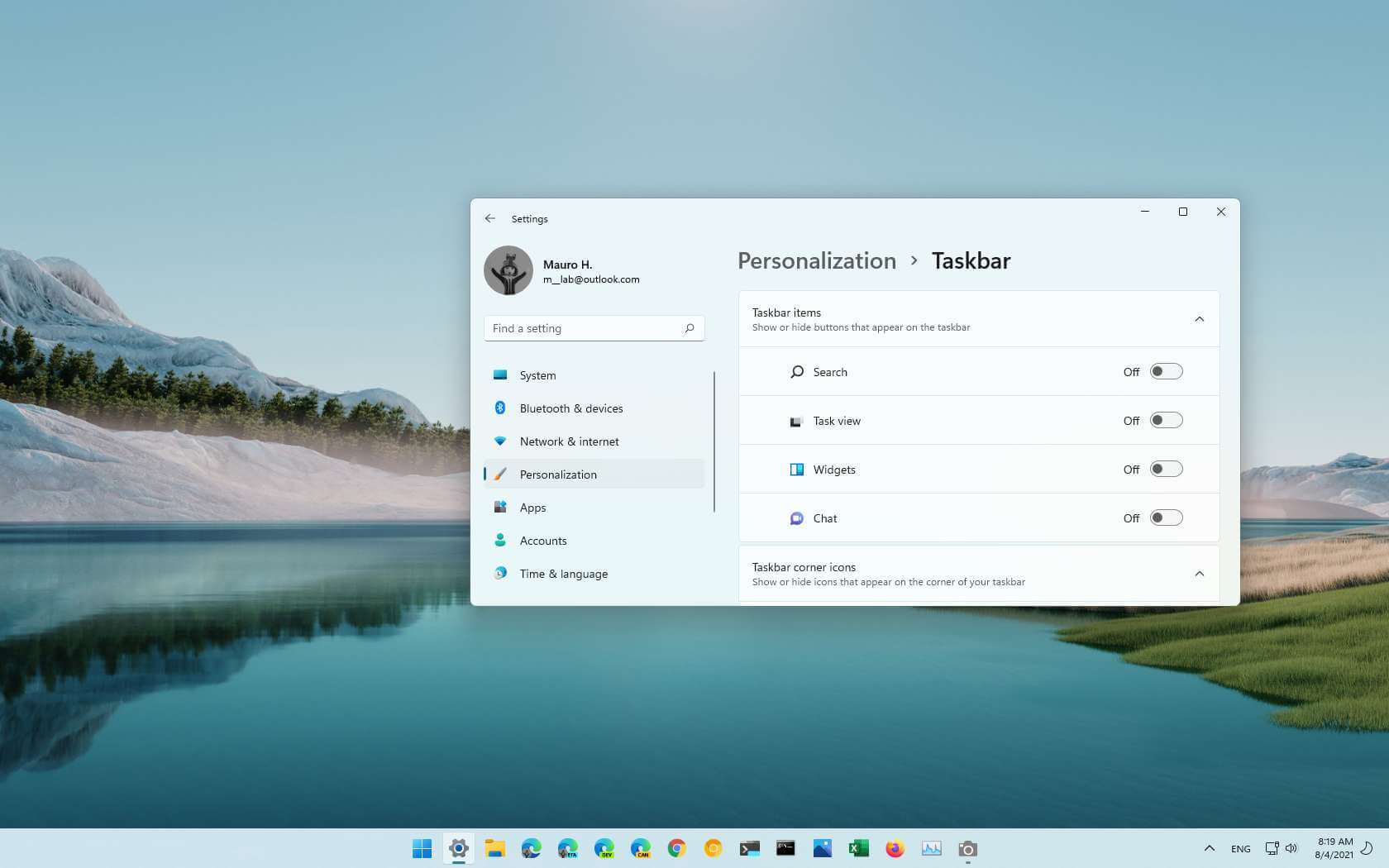Launch Excel from the taskbar
Image resolution: width=1389 pixels, height=868 pixels.
pyautogui.click(x=858, y=848)
